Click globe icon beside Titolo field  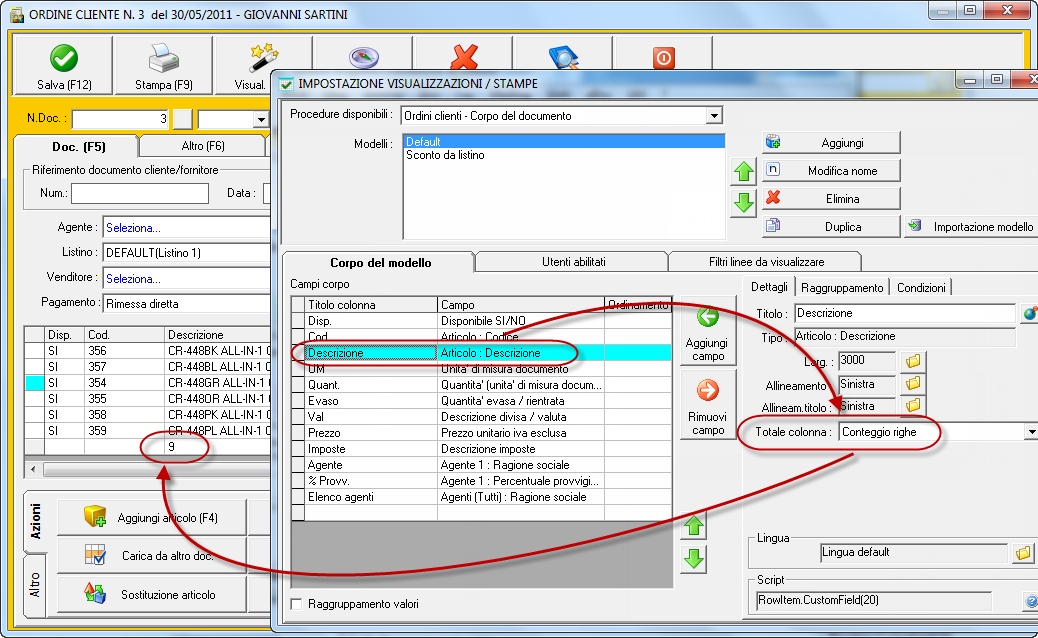point(1029,314)
